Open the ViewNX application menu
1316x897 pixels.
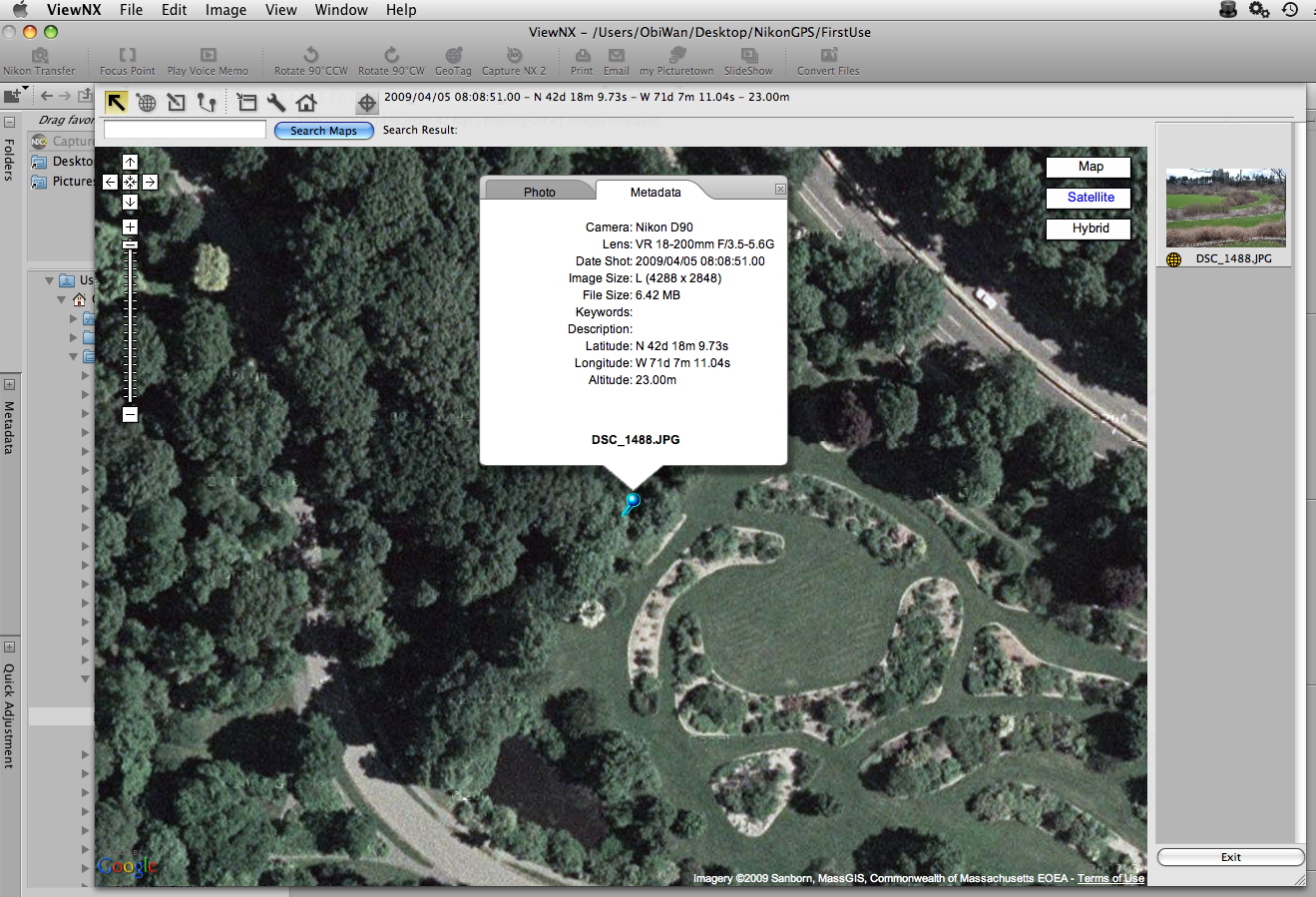(x=74, y=10)
